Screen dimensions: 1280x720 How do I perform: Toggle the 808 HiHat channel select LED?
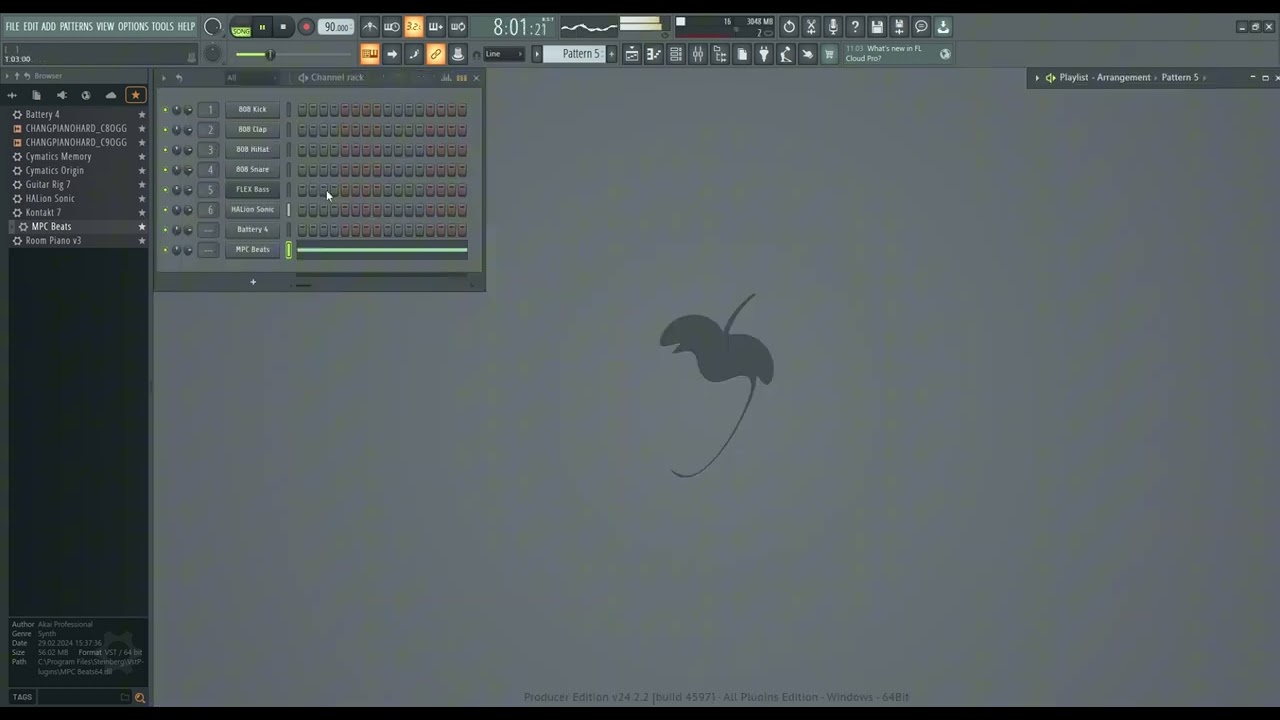(289, 150)
